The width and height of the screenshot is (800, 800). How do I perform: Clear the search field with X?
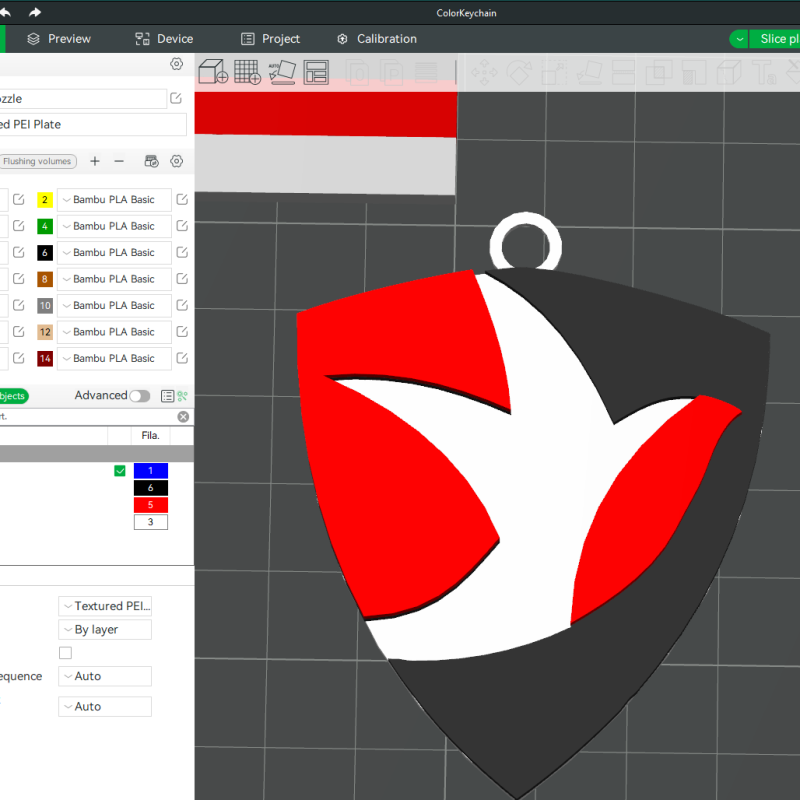click(x=183, y=417)
